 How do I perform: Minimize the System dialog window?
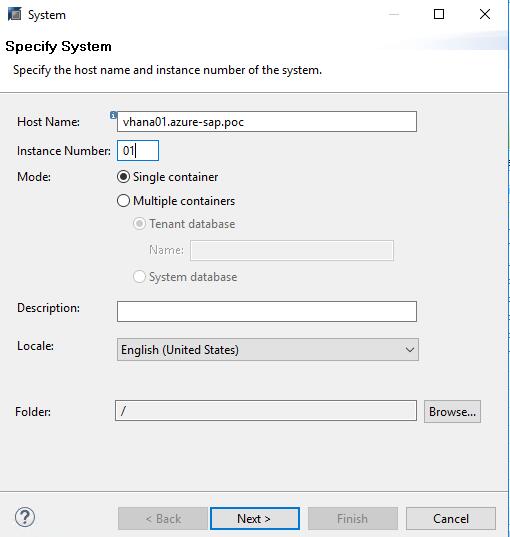[394, 14]
